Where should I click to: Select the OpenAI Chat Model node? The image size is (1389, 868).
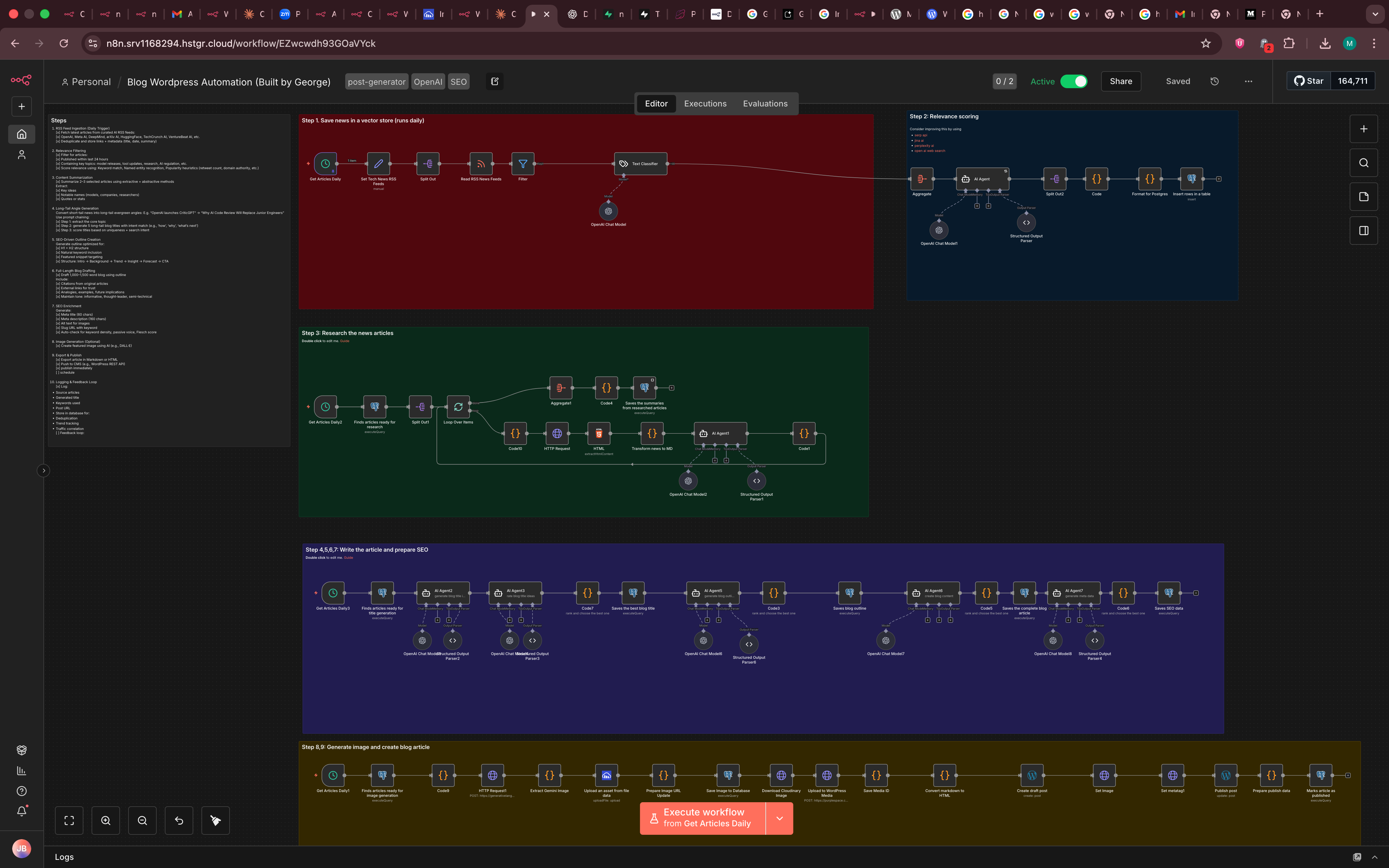tap(608, 211)
